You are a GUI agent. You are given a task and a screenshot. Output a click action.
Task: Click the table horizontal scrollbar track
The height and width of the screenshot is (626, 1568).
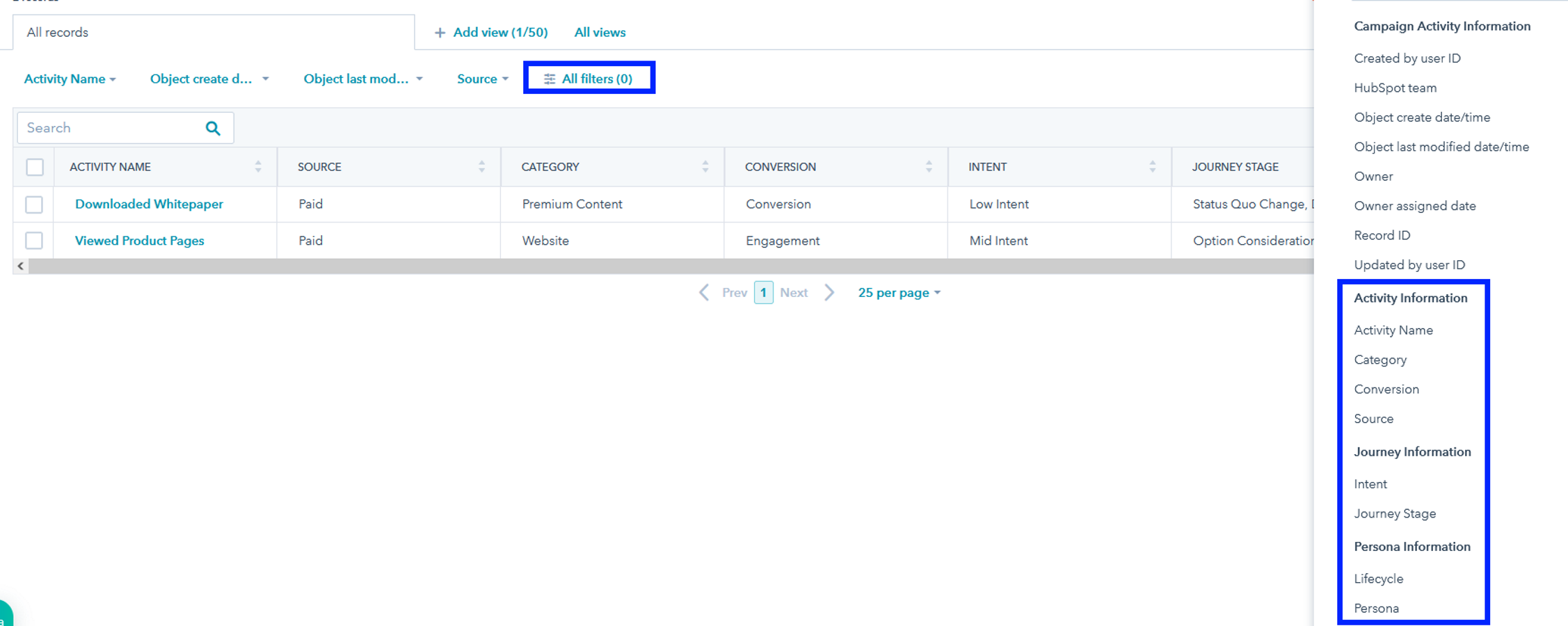(x=671, y=266)
